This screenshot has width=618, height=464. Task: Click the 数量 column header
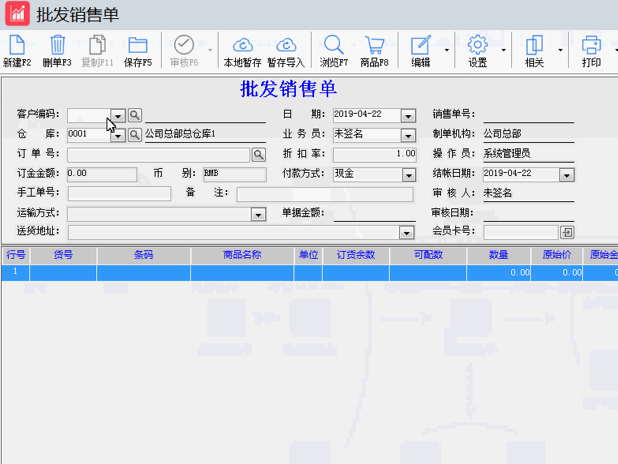point(499,255)
